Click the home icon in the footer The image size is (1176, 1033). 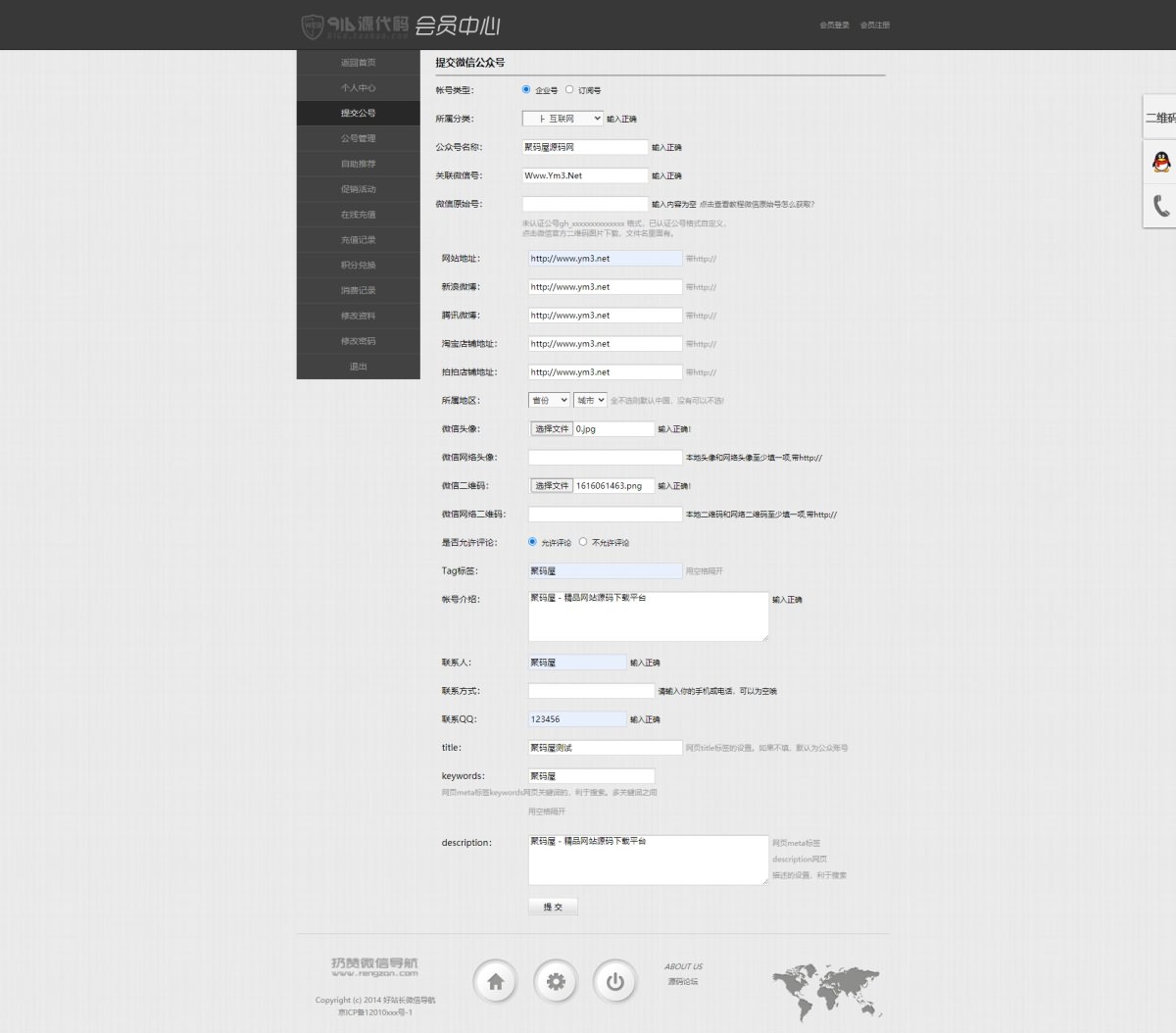point(495,981)
